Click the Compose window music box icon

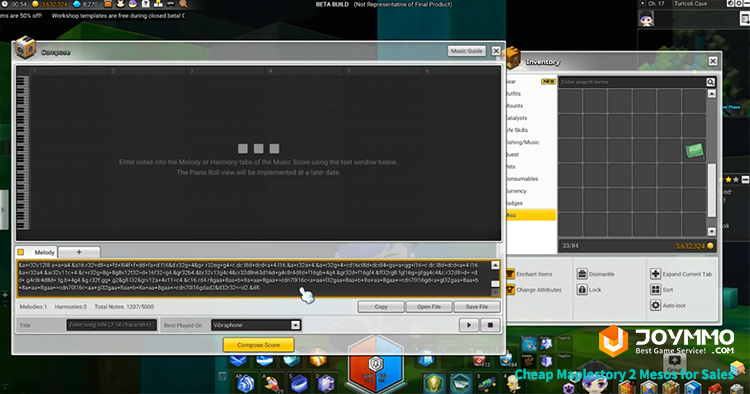[x=25, y=47]
